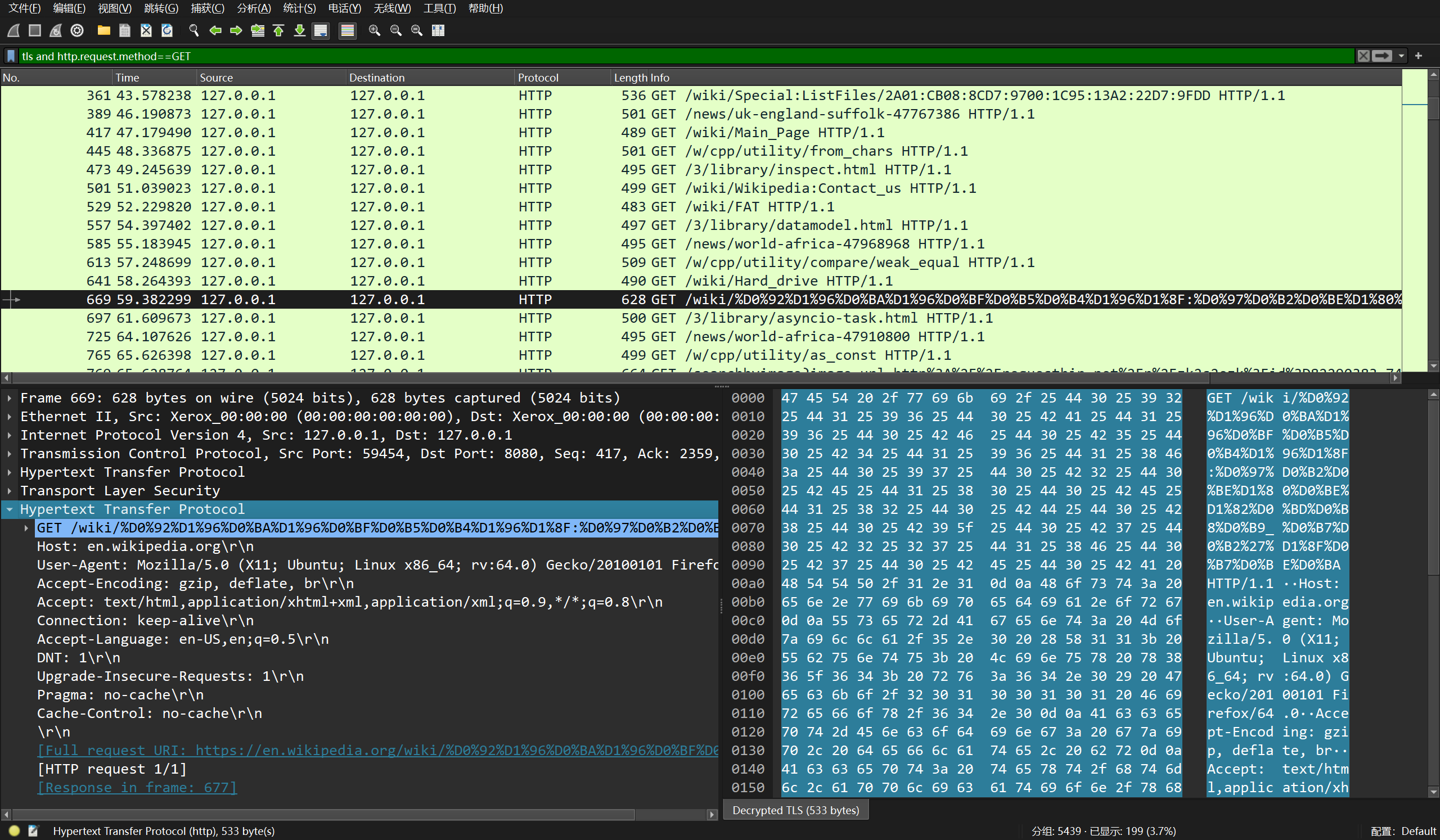Collapse the selected Hypertext Transfer Protocol node
This screenshot has width=1440, height=840.
[10, 509]
